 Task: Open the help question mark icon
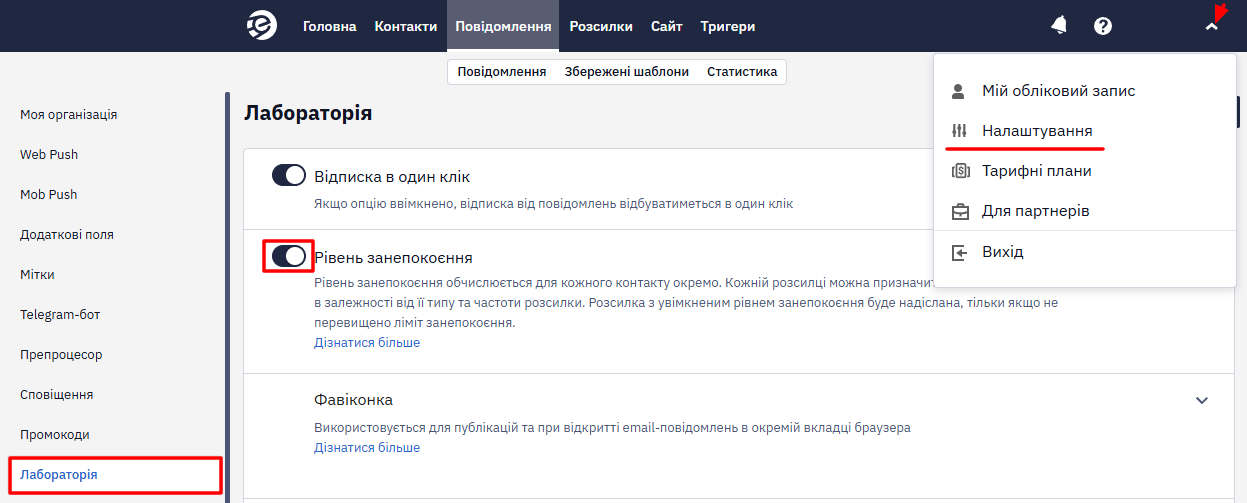tap(1103, 26)
